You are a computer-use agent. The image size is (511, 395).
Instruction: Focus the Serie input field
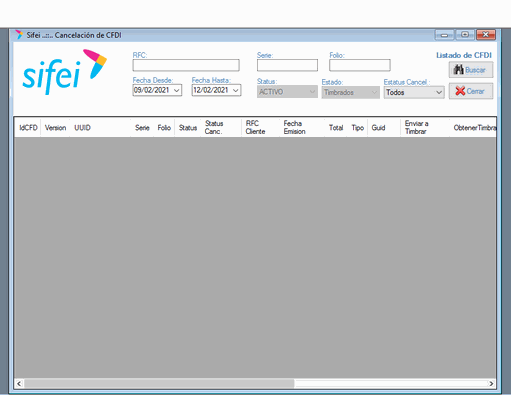tap(287, 65)
